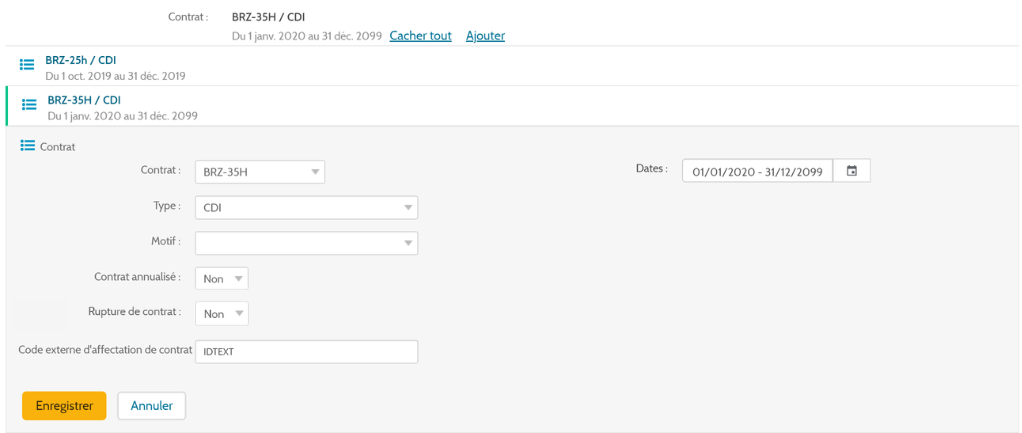Select BRZ-25h / CDI contract row title

pos(81,61)
